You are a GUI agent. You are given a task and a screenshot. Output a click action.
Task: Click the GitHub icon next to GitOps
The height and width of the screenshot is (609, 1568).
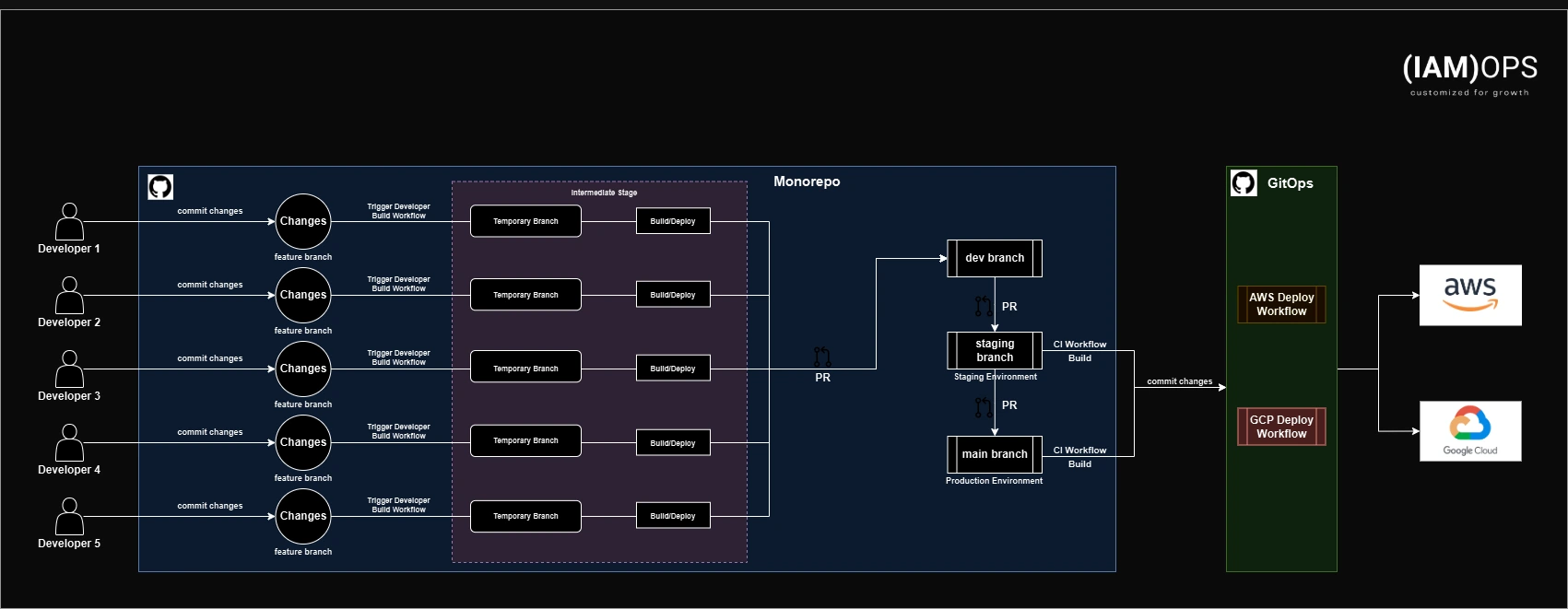pyautogui.click(x=1244, y=182)
